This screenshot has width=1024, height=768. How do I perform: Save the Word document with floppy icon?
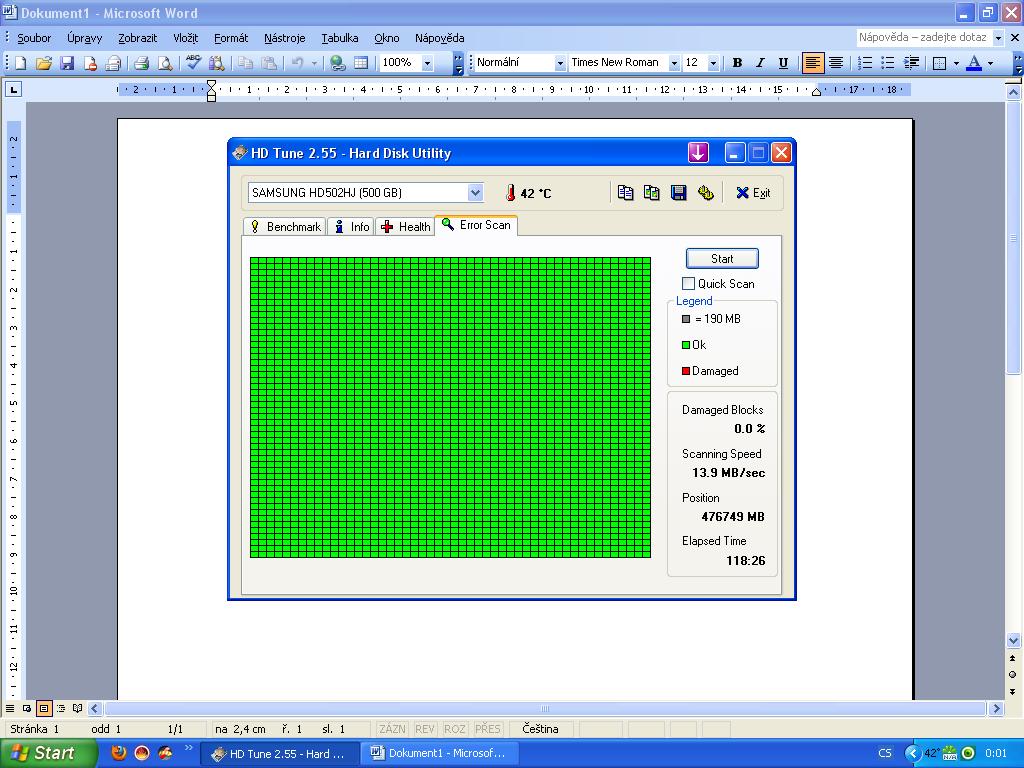point(67,63)
